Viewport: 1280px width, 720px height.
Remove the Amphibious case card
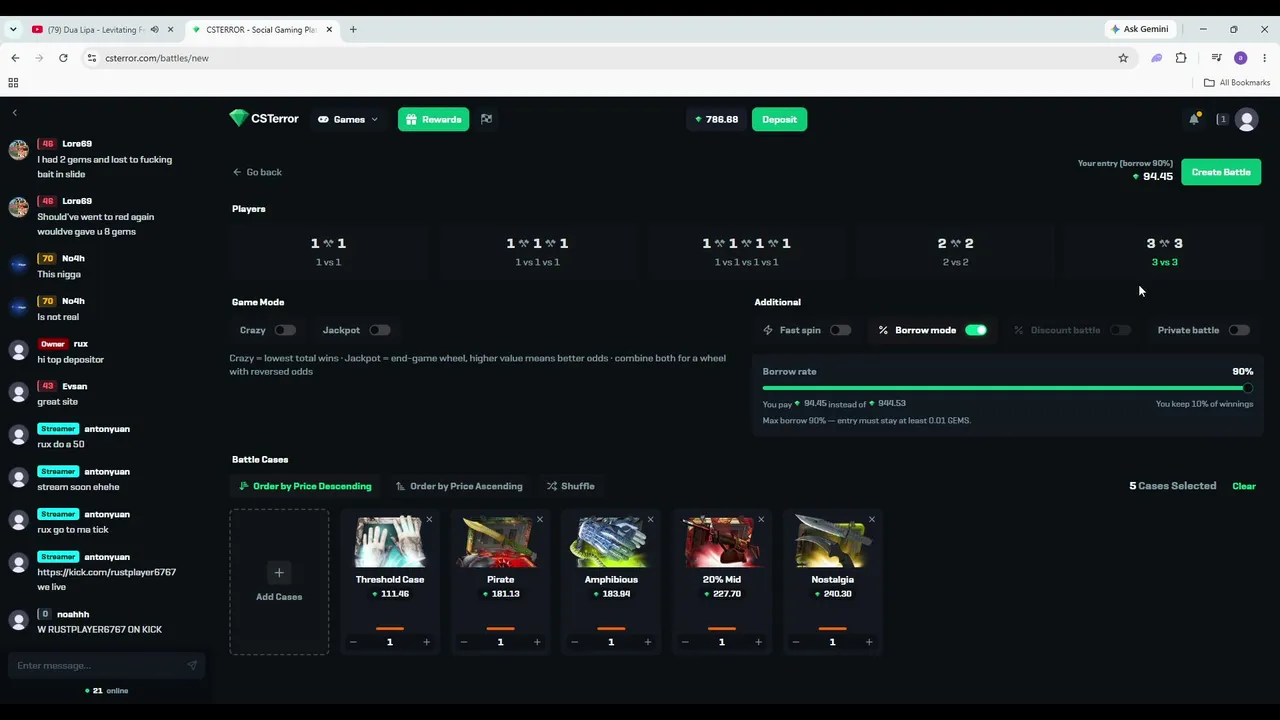(x=650, y=519)
